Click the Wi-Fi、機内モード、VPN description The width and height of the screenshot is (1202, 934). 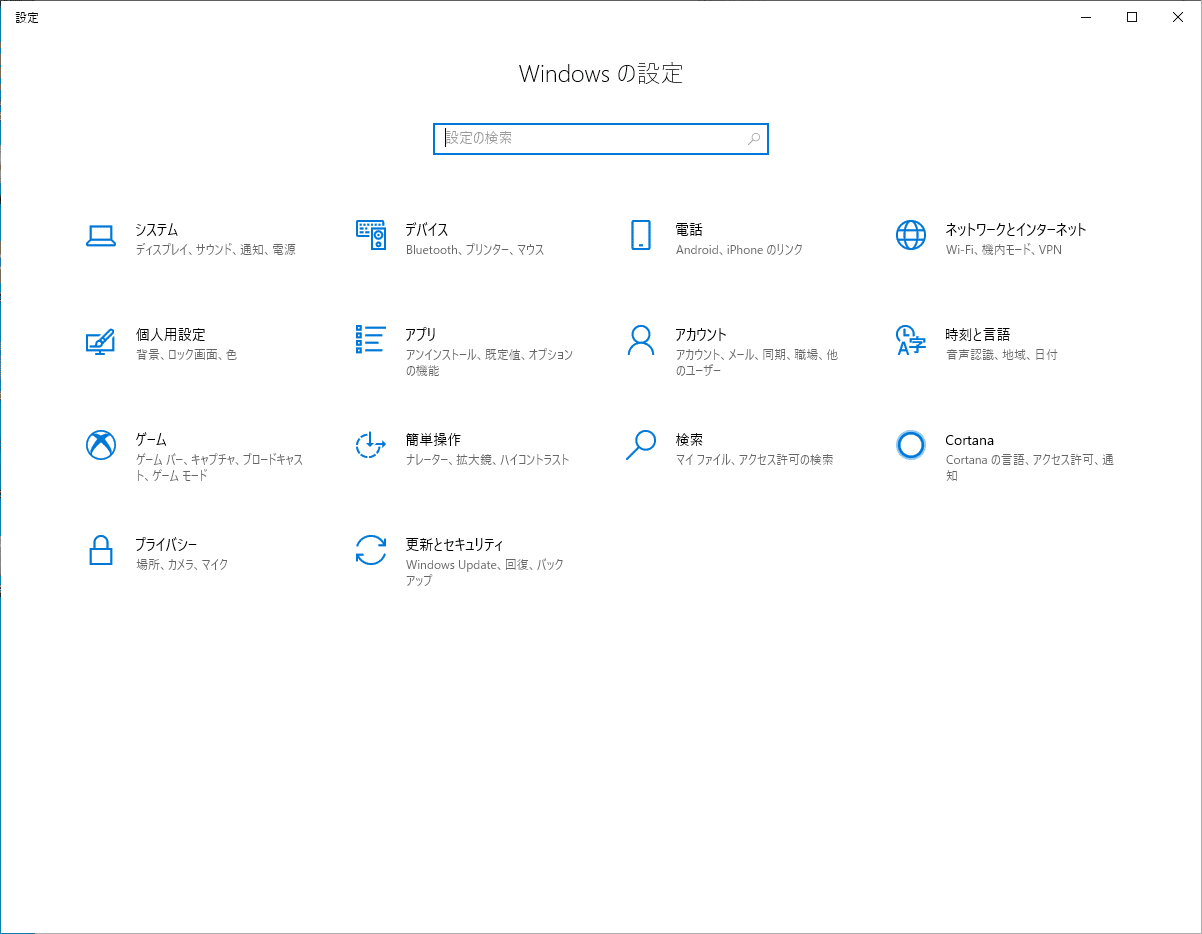[x=1004, y=250]
